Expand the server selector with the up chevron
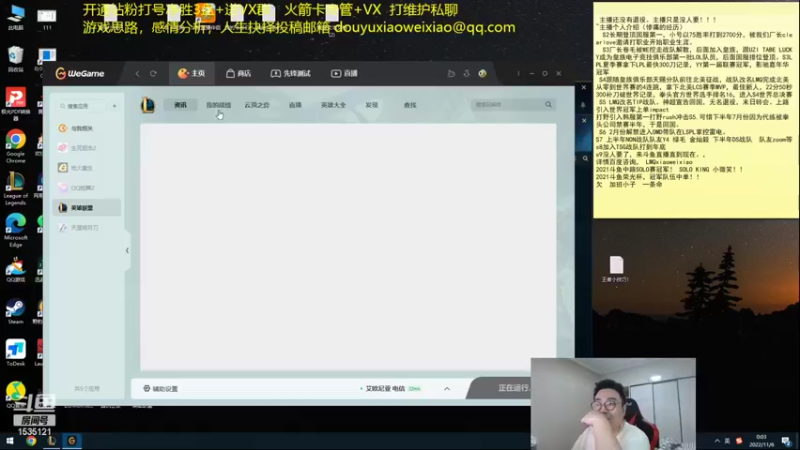800x450 pixels. click(x=447, y=389)
